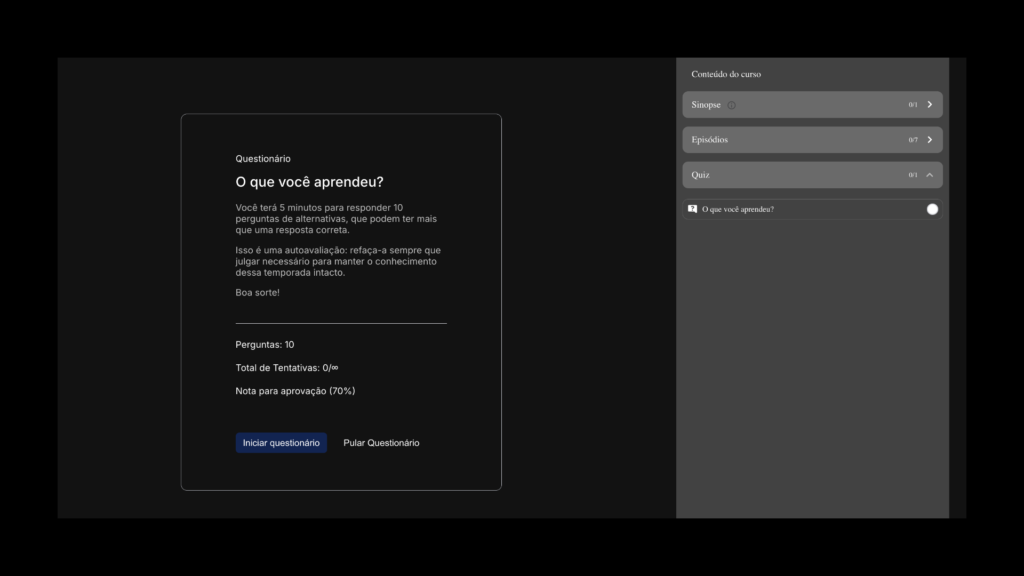Image resolution: width=1024 pixels, height=576 pixels.
Task: Click the question-mark quiz icon in sidebar
Action: [693, 209]
